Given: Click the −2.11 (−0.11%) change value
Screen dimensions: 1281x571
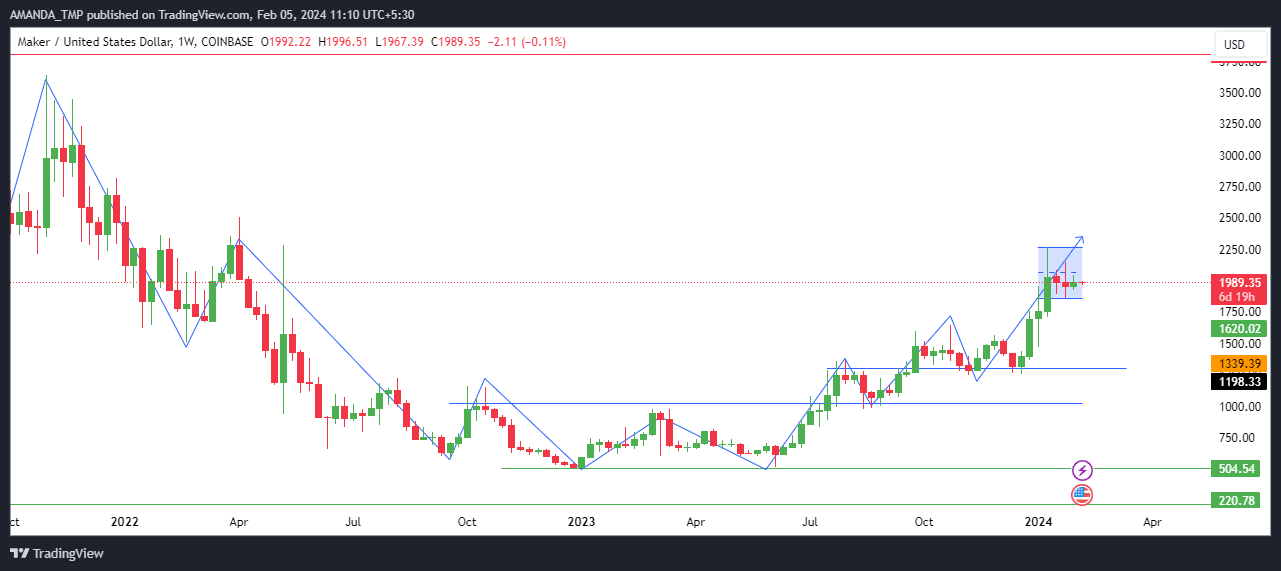Looking at the screenshot, I should [528, 42].
